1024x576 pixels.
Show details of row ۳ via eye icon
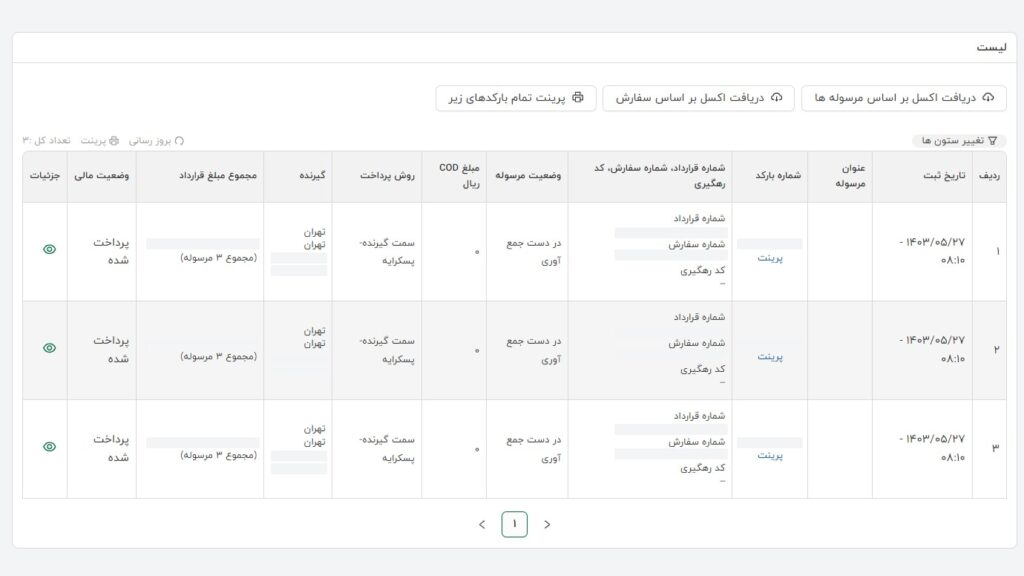[49, 447]
